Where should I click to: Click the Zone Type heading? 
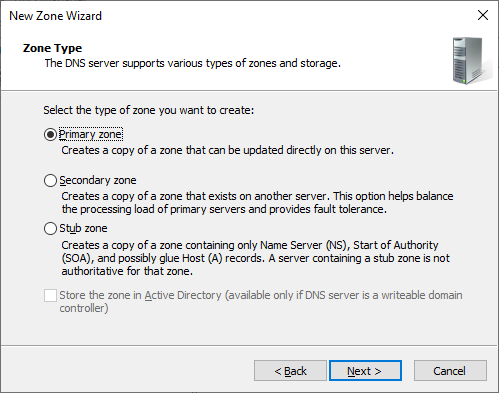(52, 48)
